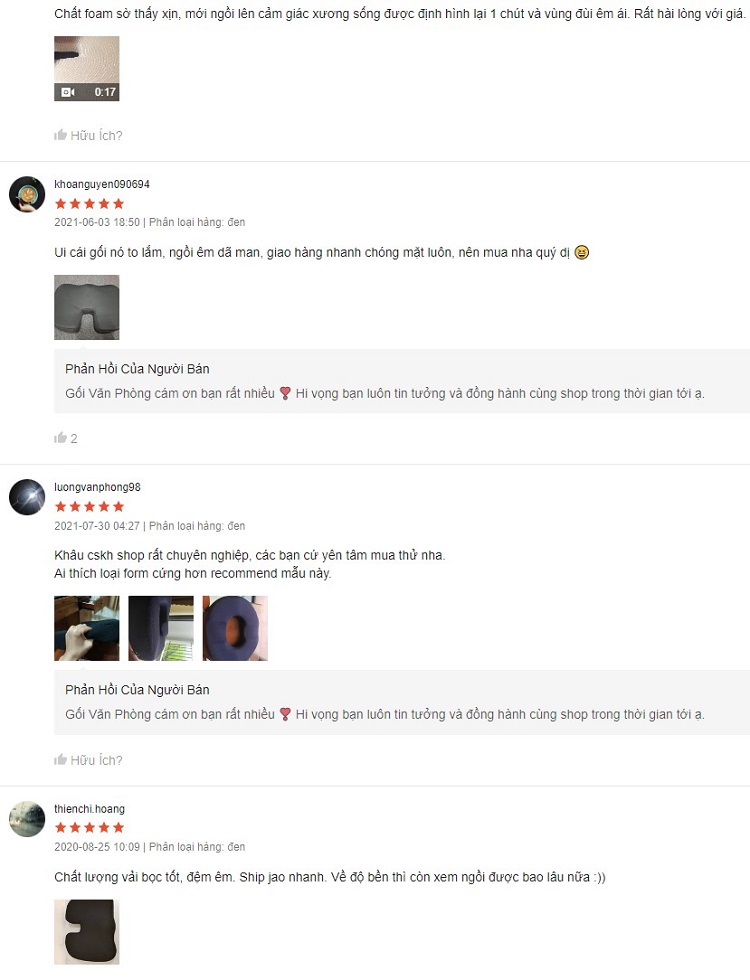Screen dimensions: 750x980
Task: Click star rating of khoanguyen090694's review
Action: tap(89, 204)
